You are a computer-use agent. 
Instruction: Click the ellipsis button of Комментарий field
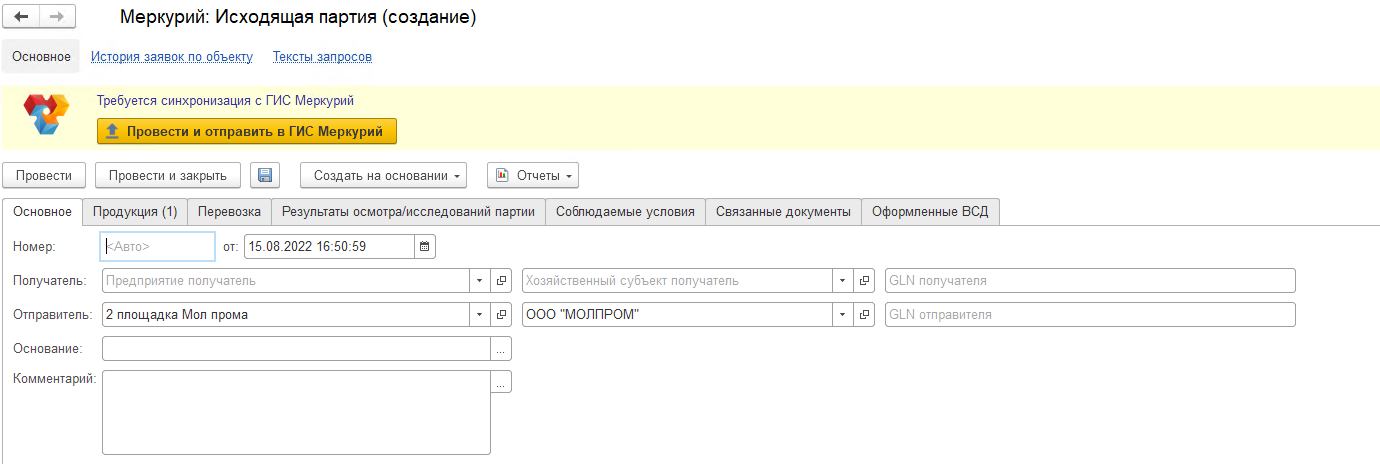tap(501, 382)
